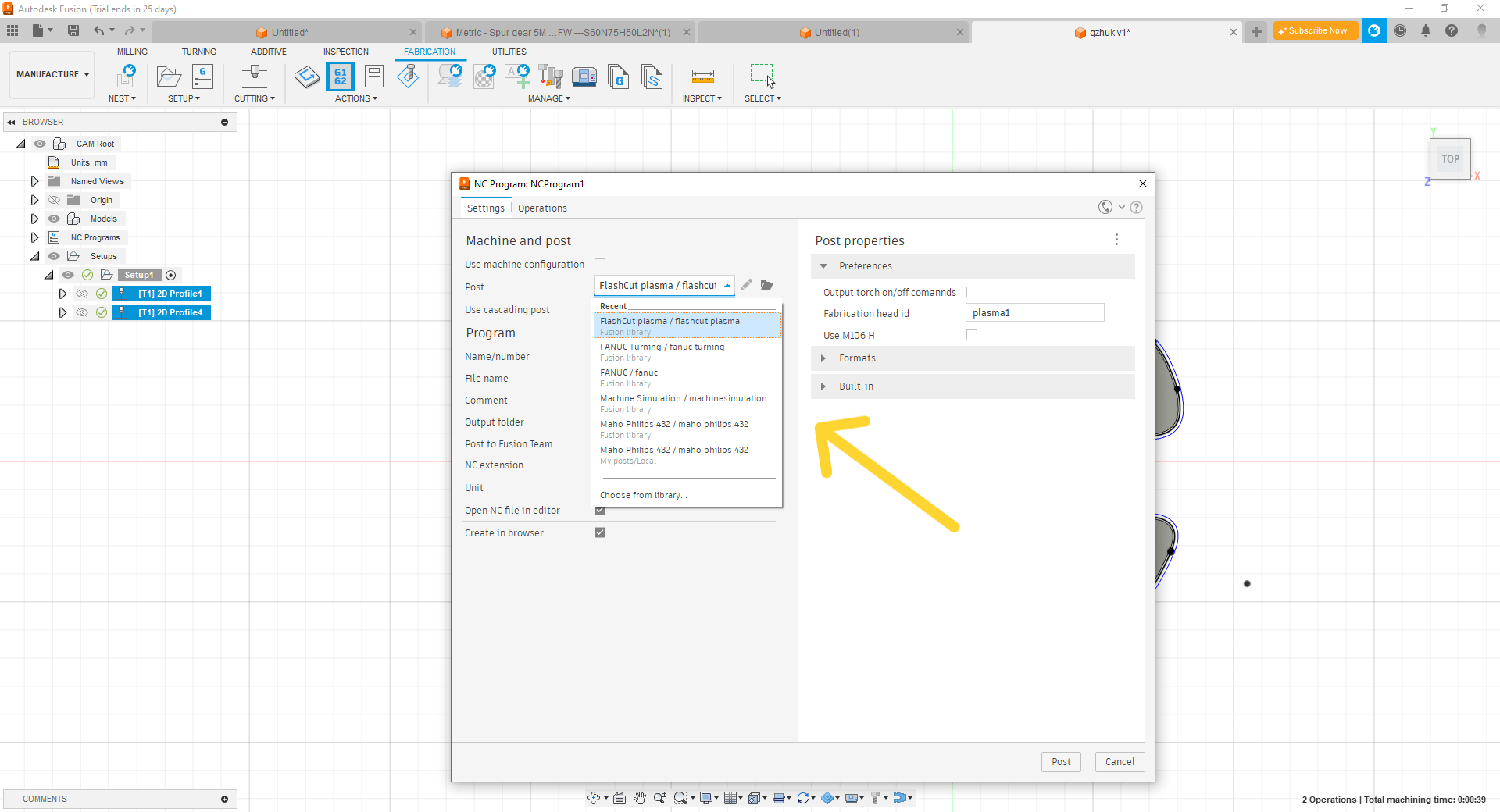This screenshot has height=812, width=1500.
Task: Open the ACTIONS dropdown menu
Action: [x=356, y=98]
